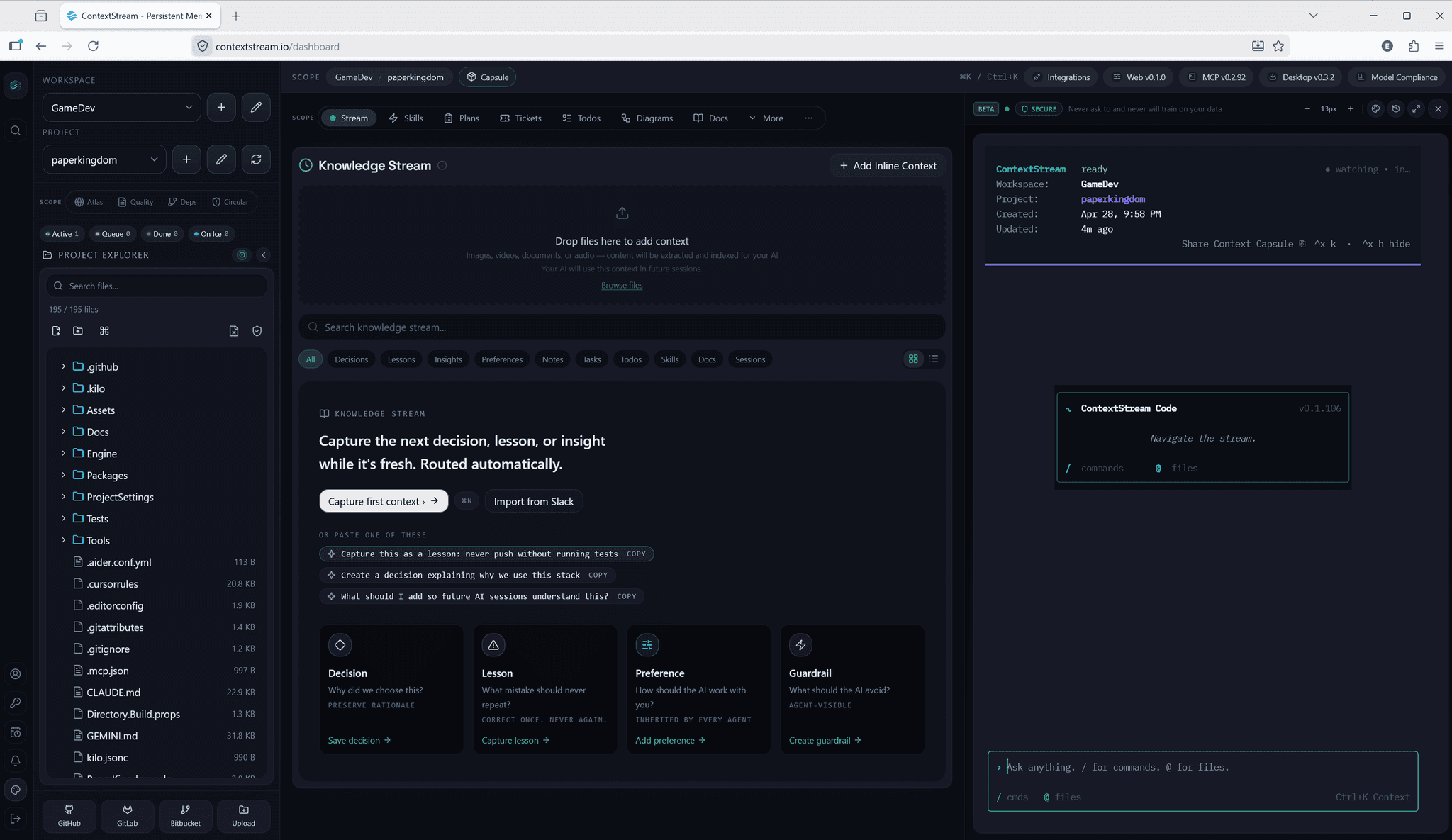This screenshot has height=840, width=1452.
Task: Refresh the paperkingdom project
Action: (256, 159)
